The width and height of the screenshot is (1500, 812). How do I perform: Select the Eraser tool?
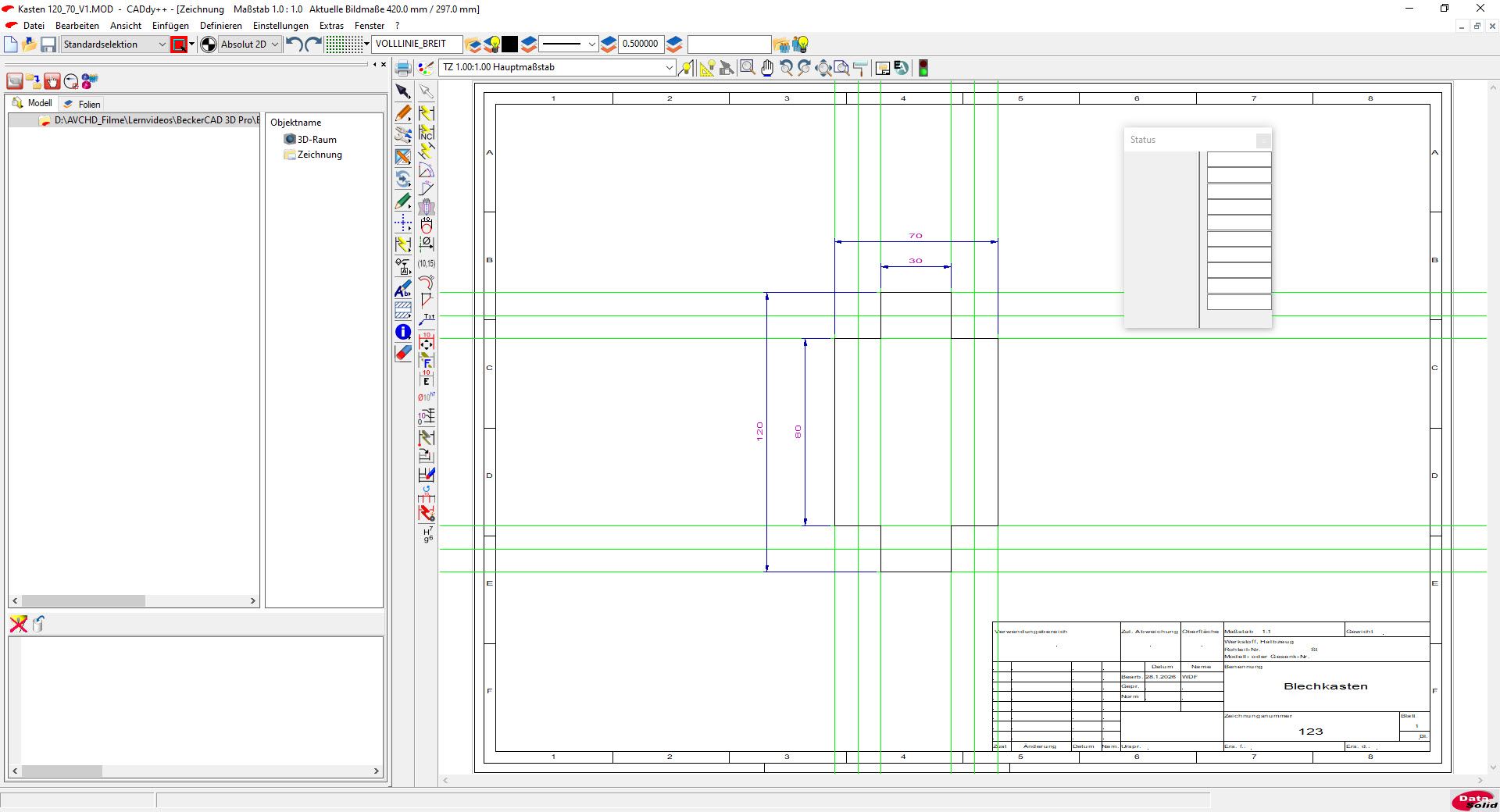point(403,354)
